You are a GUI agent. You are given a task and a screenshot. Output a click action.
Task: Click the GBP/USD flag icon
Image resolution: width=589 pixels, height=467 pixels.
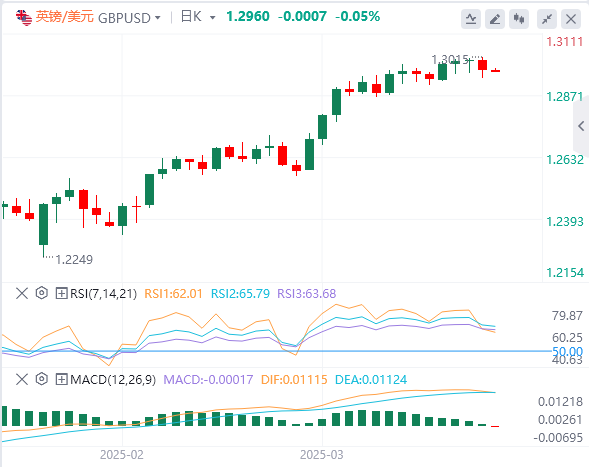(24, 18)
